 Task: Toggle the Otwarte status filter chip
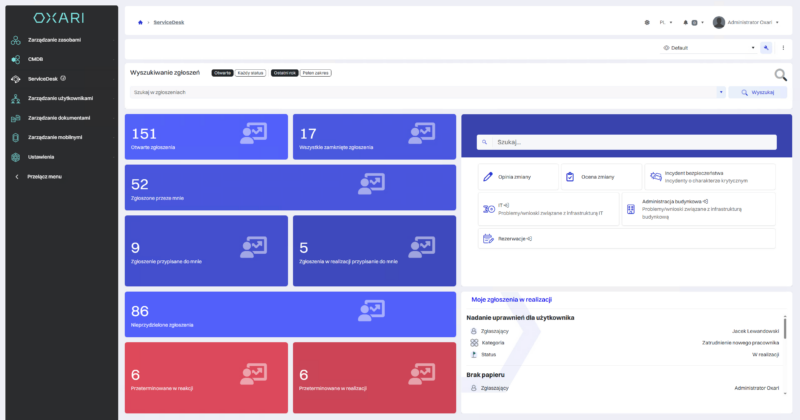[222, 73]
